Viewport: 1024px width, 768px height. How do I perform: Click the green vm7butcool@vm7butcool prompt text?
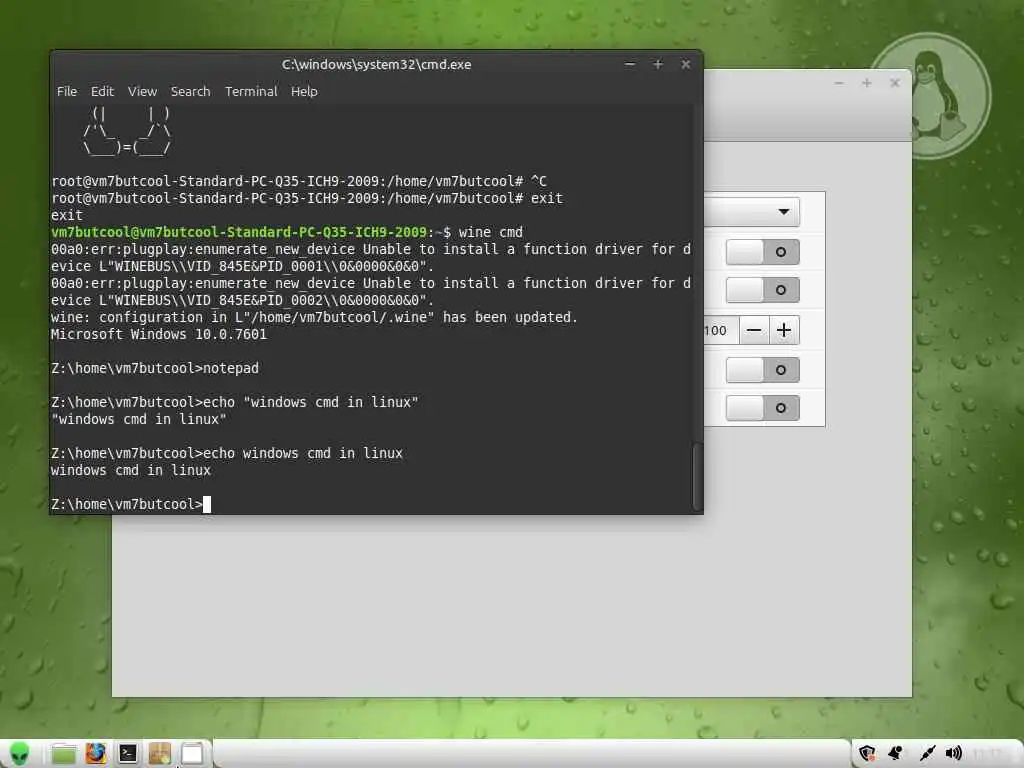tap(239, 232)
